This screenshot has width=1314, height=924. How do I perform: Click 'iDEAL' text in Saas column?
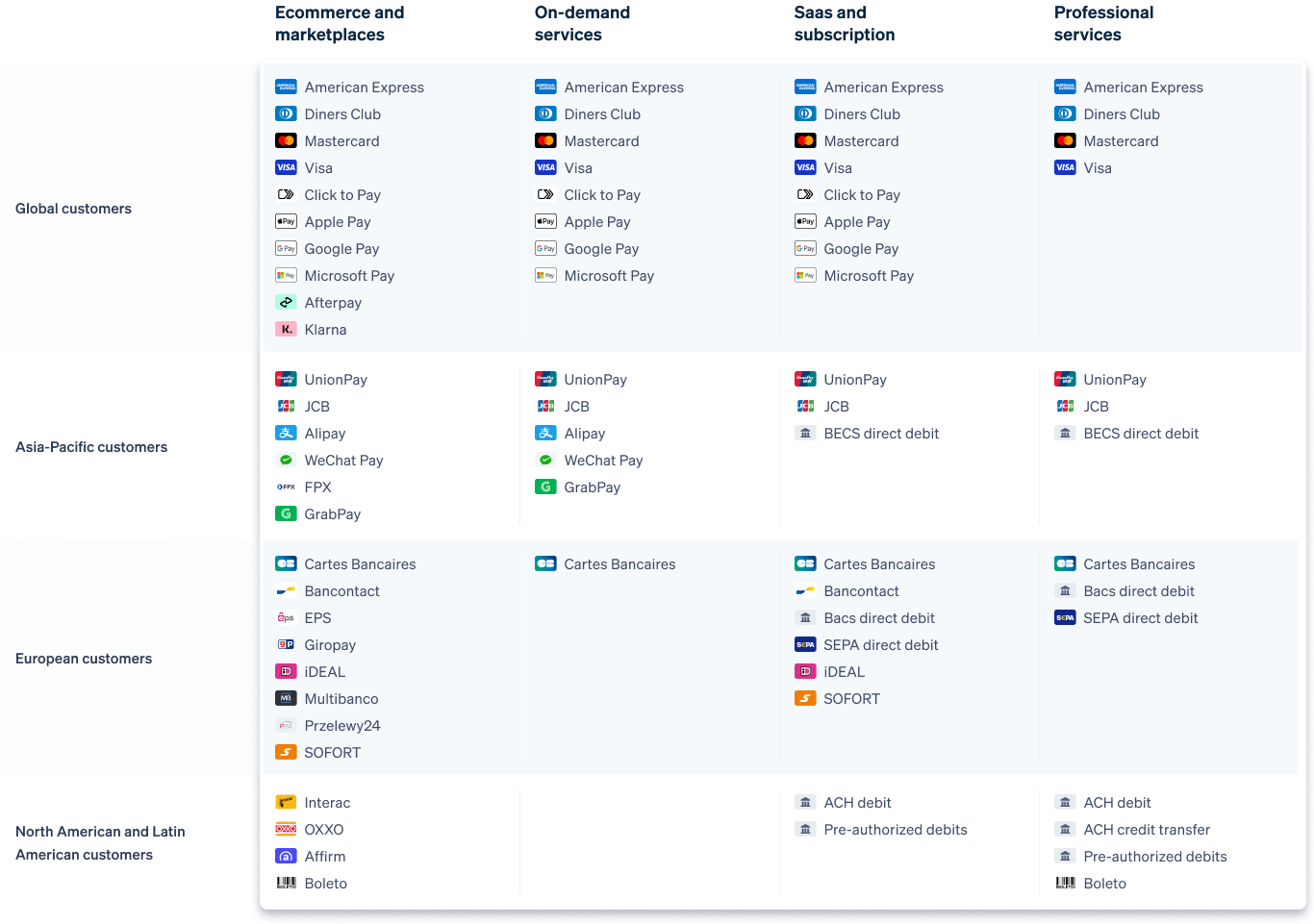pos(845,672)
